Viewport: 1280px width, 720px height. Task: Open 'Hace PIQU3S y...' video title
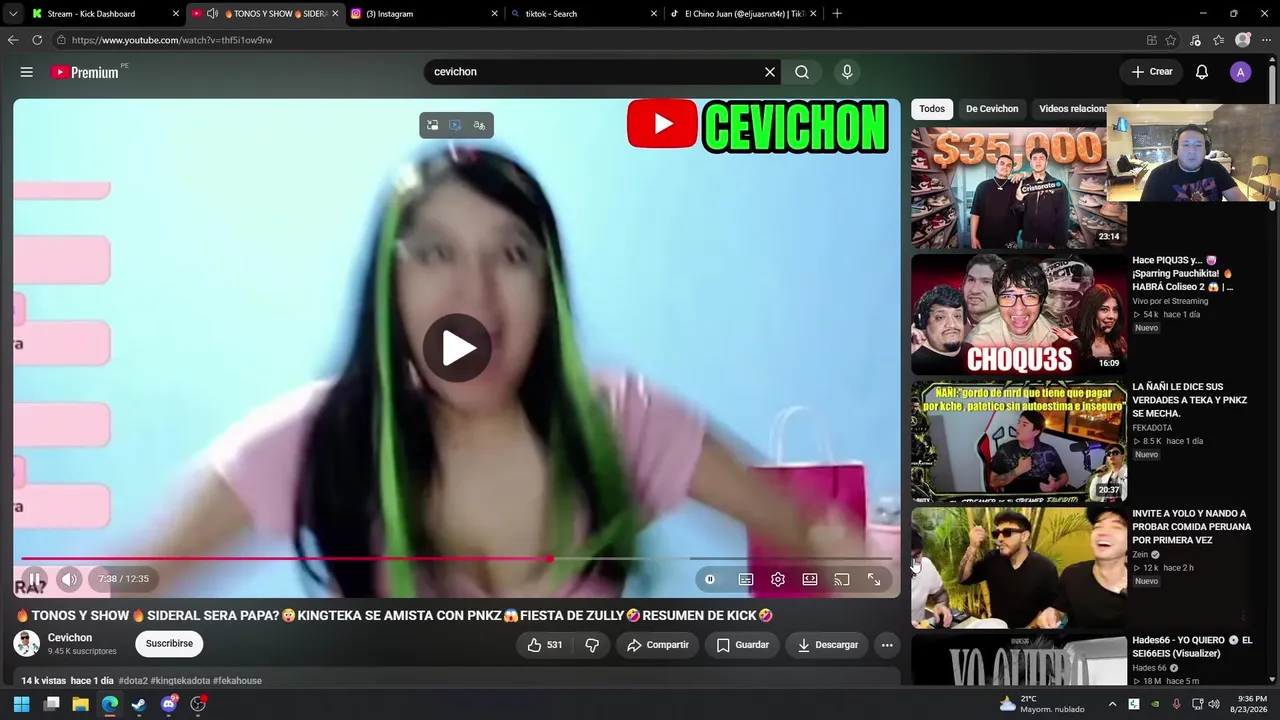tap(1183, 273)
